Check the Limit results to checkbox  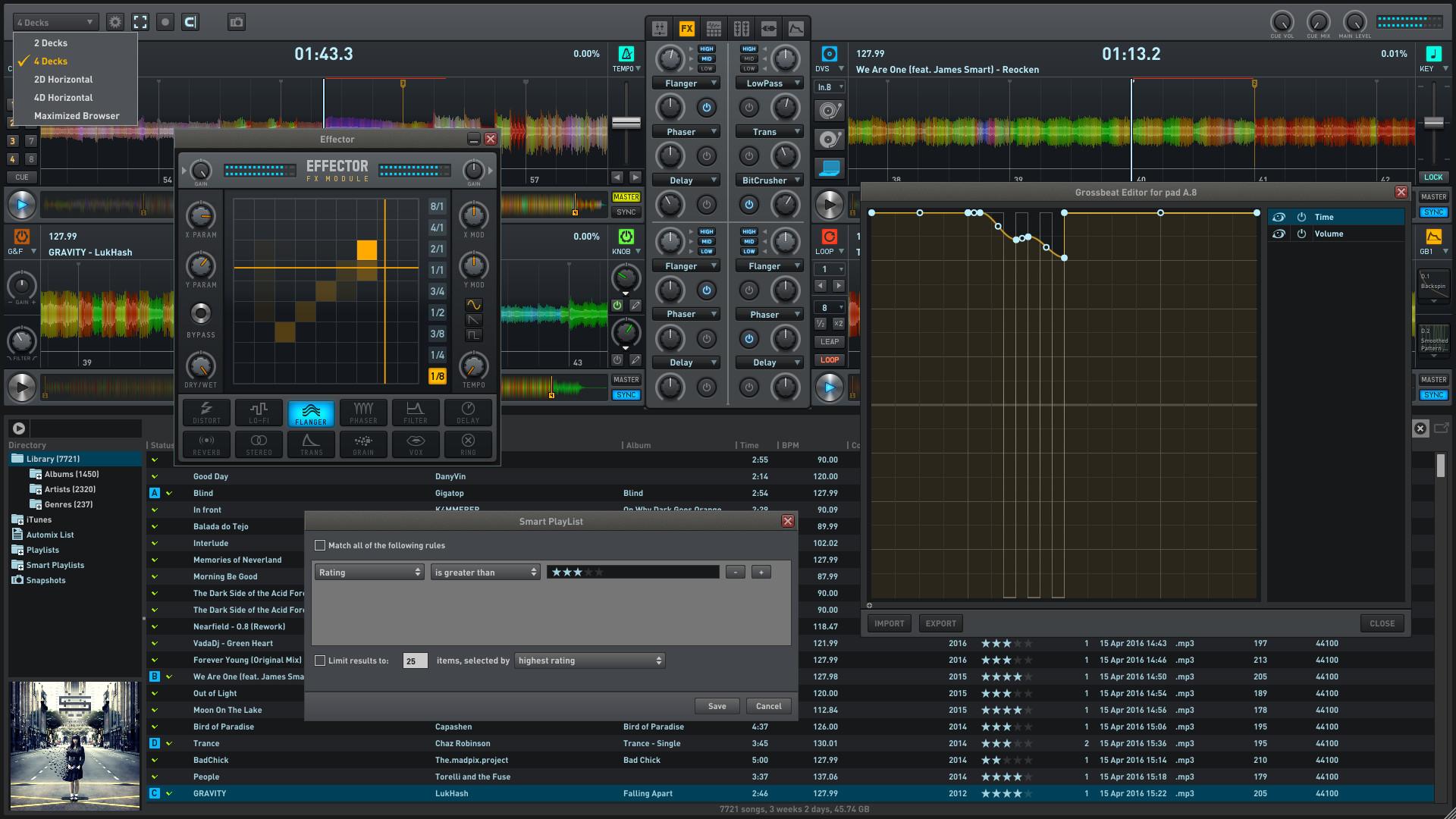pos(320,661)
